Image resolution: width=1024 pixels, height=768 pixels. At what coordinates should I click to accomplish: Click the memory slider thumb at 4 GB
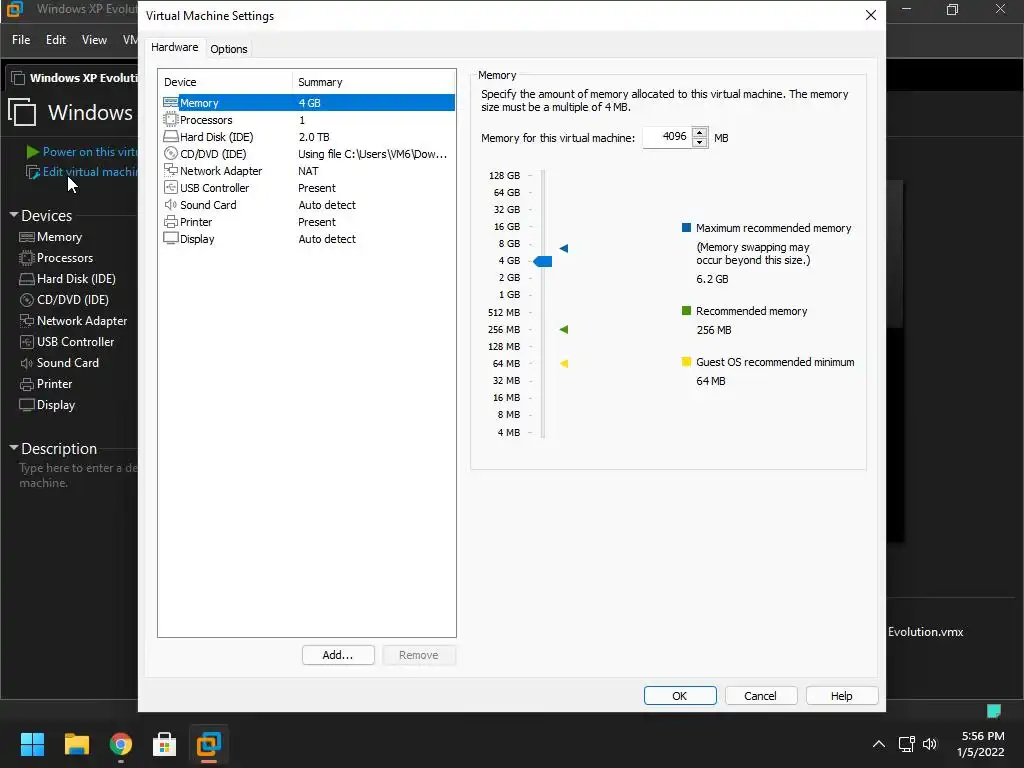point(543,261)
